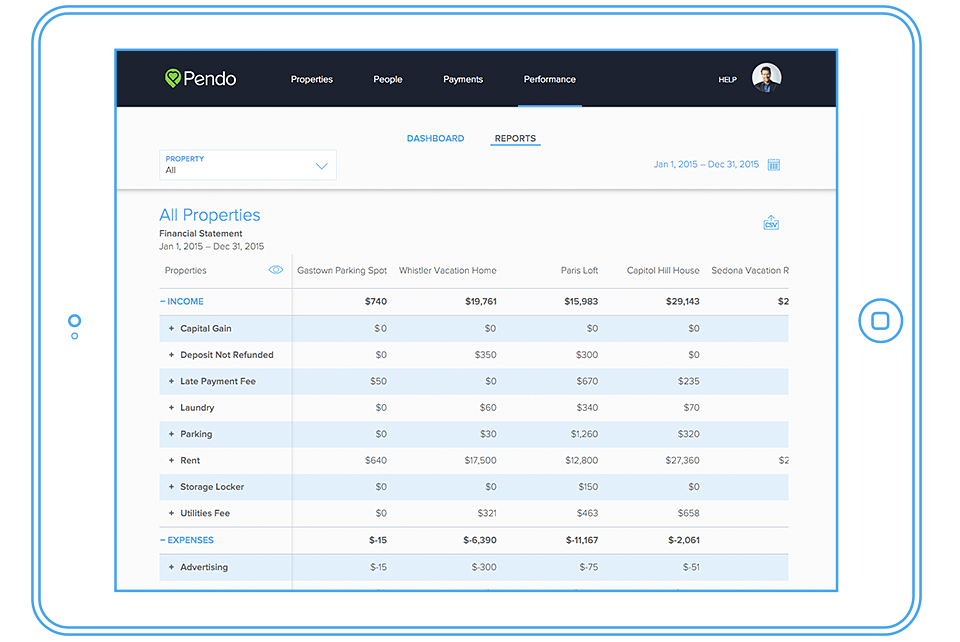This screenshot has height=642, width=960.
Task: Open the Property All selector field
Action: [x=247, y=164]
